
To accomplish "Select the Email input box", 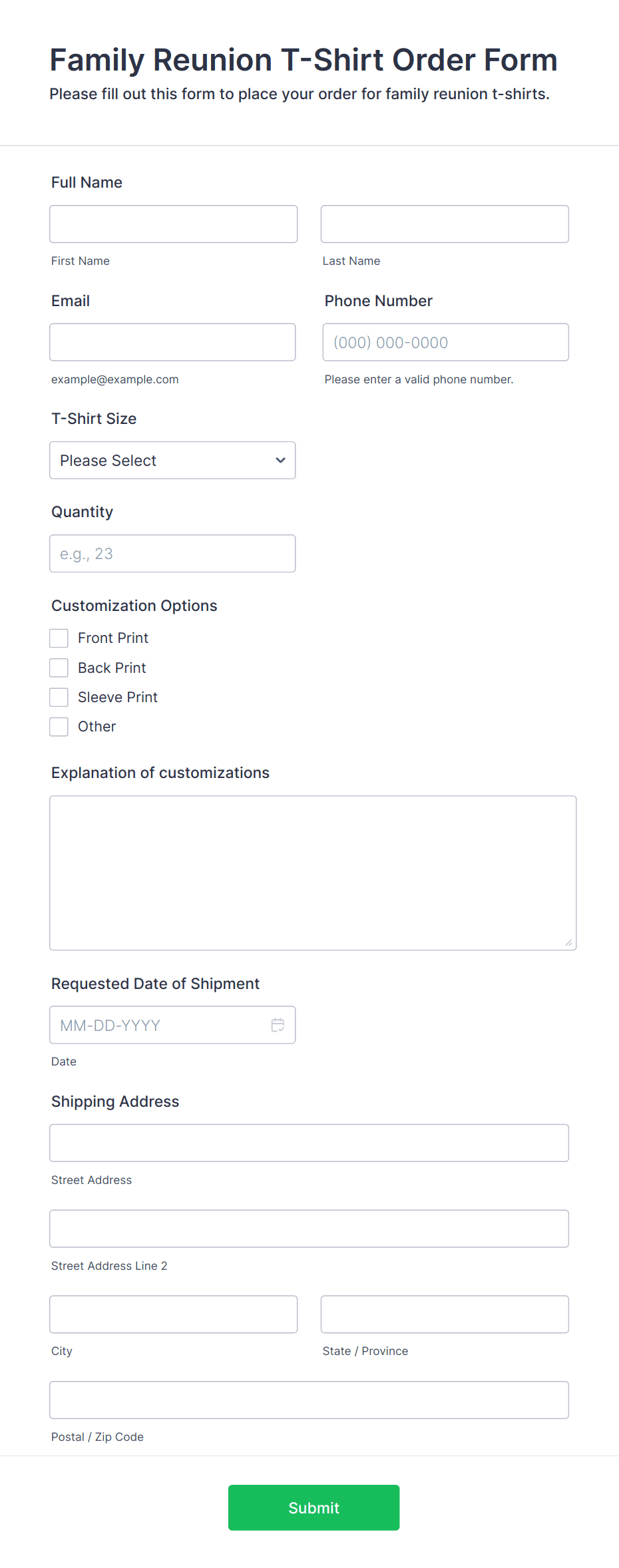I will pyautogui.click(x=172, y=342).
